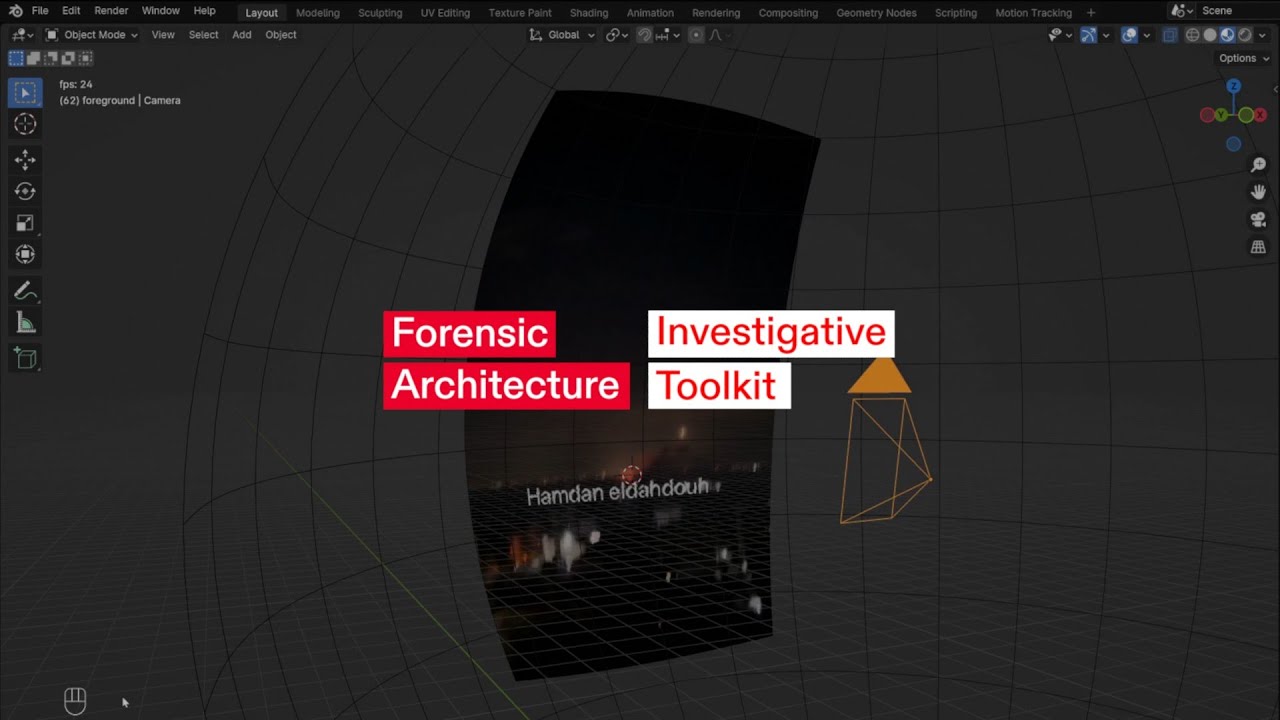Screen dimensions: 1280x720
Task: Toggle X-ray mode
Action: [1170, 35]
